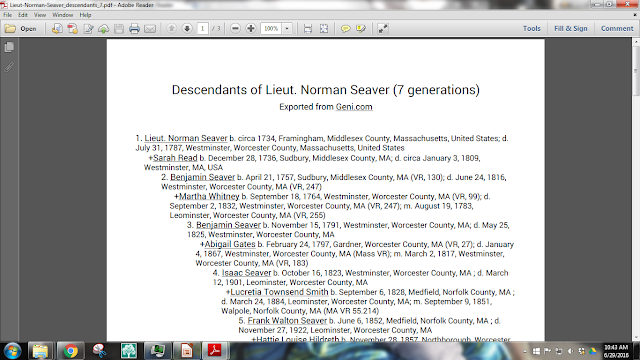
Task: Click the upload to cloud icon
Action: (104, 29)
